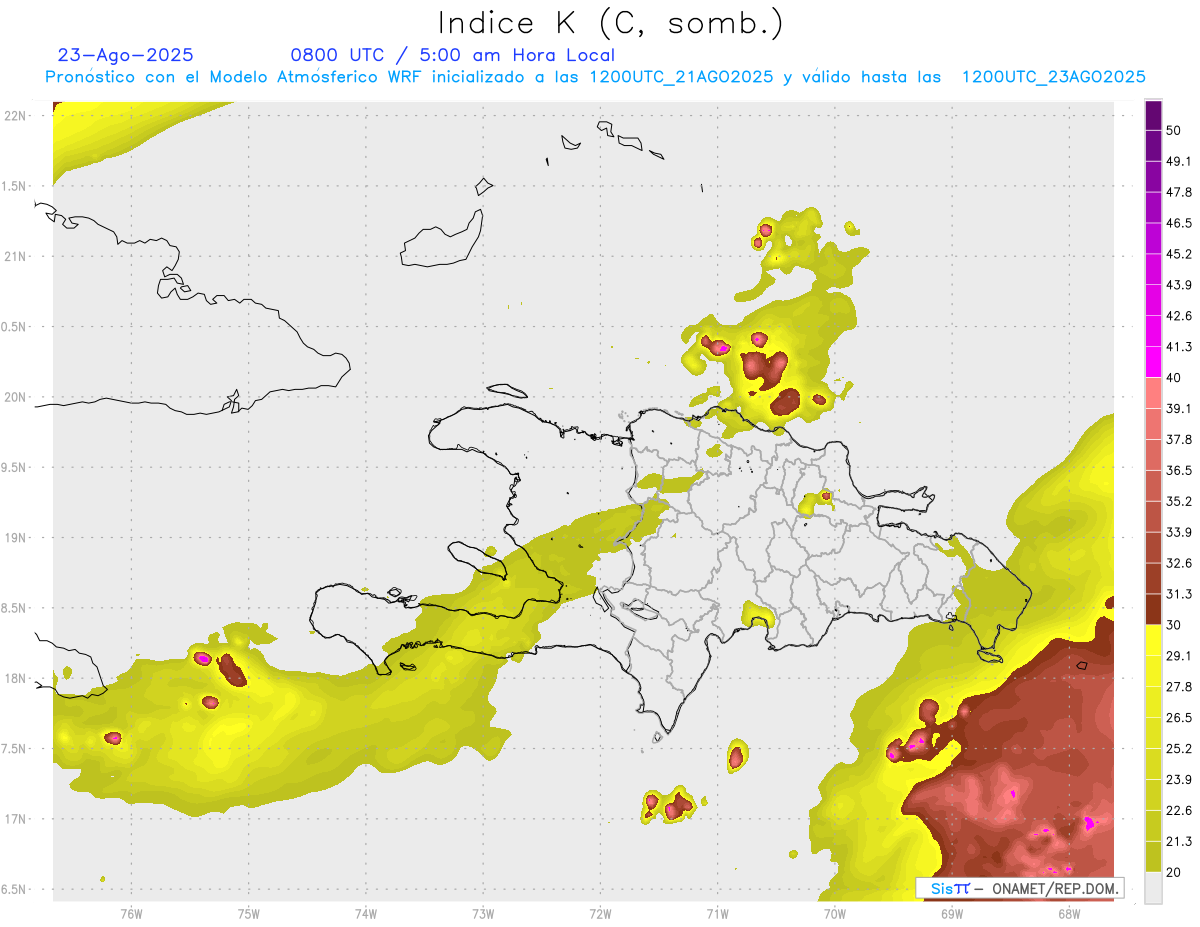Click the "22N" latitude label

tap(16, 116)
